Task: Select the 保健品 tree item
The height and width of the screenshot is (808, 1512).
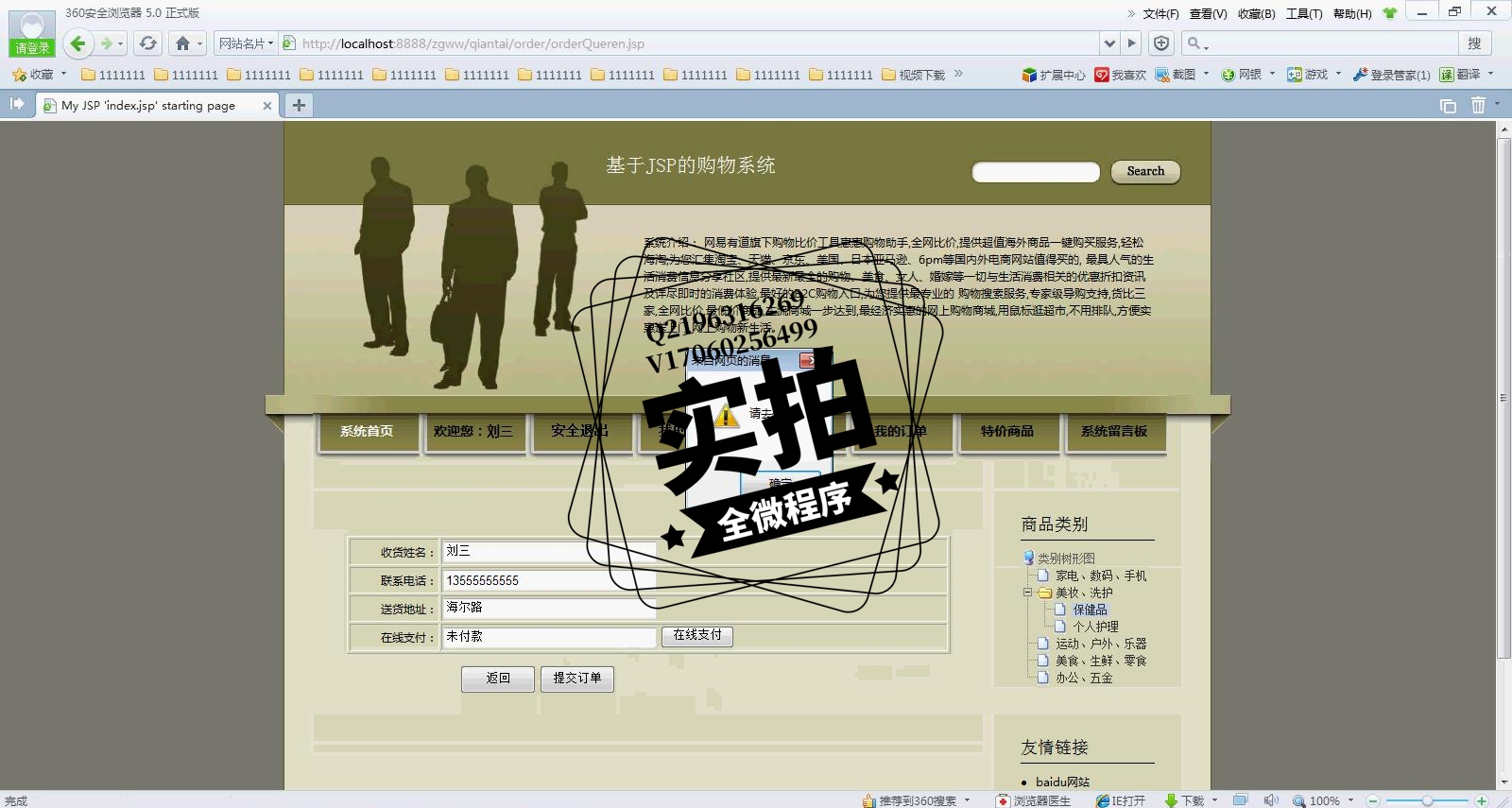Action: tap(1090, 610)
